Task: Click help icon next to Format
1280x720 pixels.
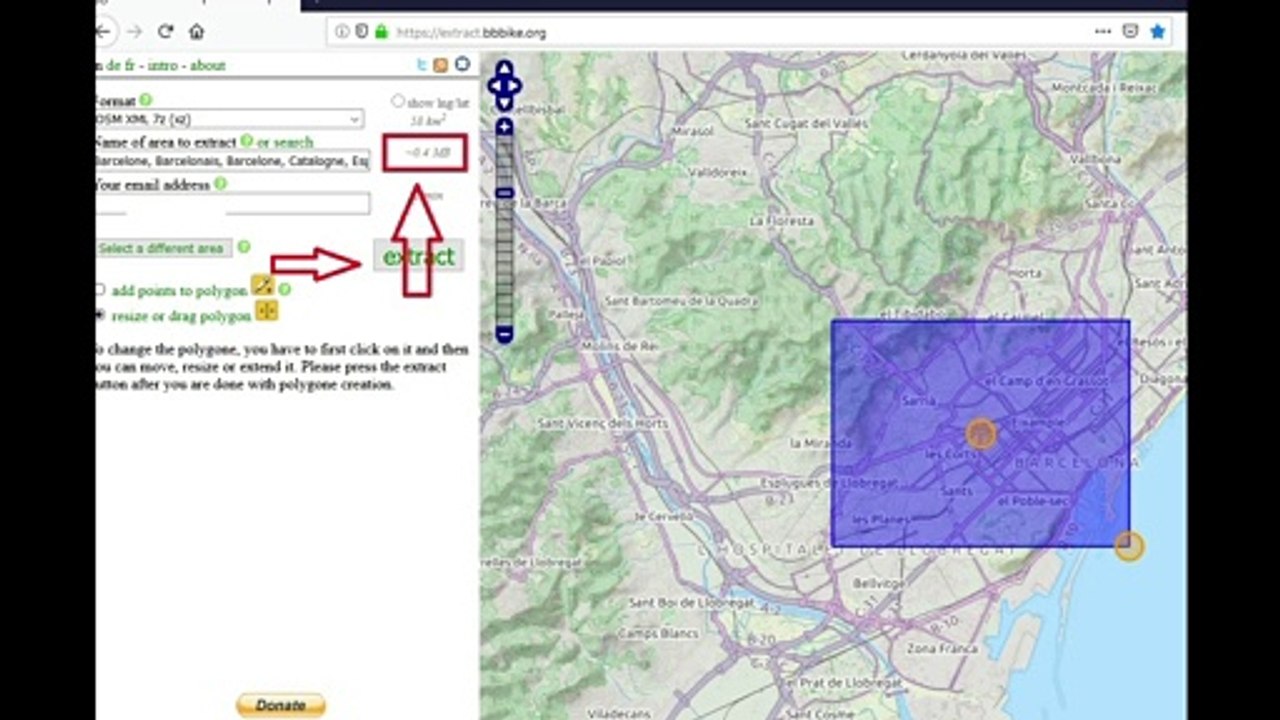Action: click(x=146, y=100)
